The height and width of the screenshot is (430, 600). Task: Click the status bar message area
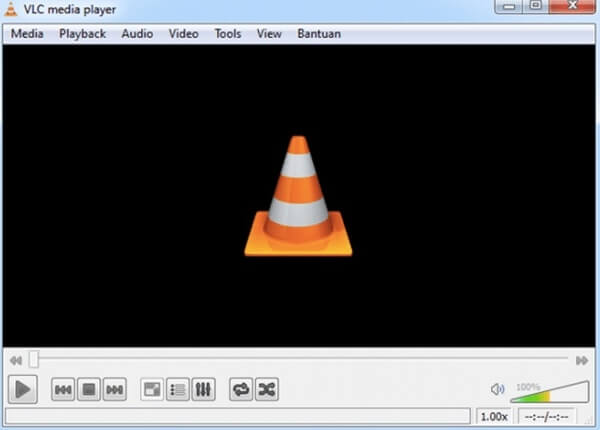238,416
